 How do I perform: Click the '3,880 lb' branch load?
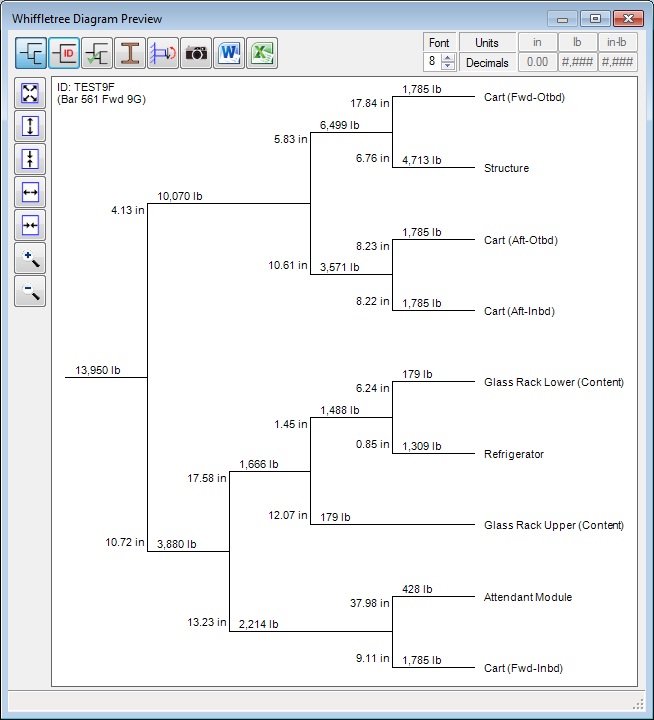tap(177, 544)
